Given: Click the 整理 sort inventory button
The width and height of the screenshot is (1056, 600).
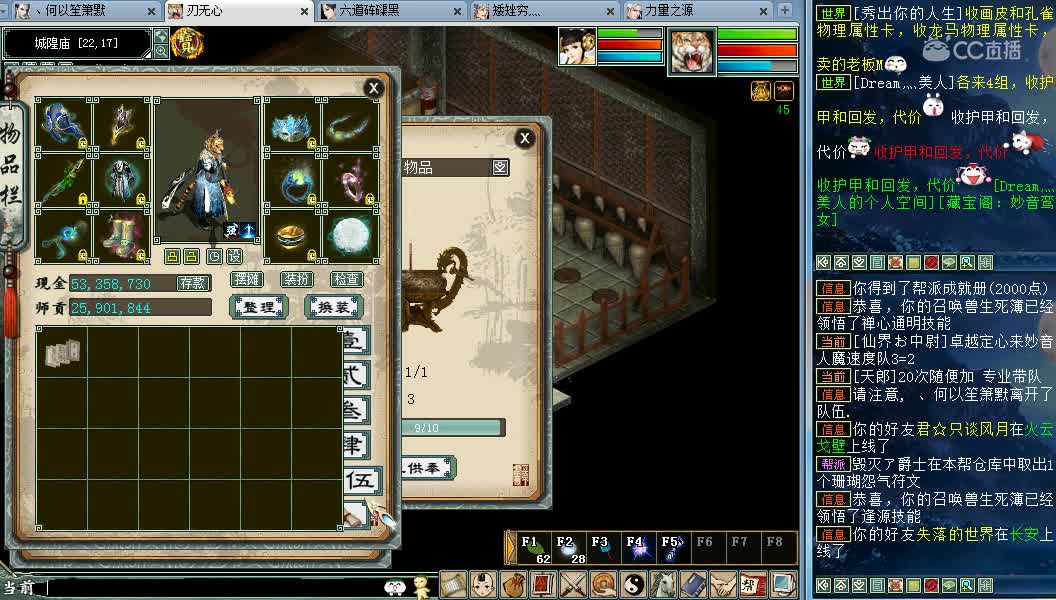Looking at the screenshot, I should click(x=259, y=307).
